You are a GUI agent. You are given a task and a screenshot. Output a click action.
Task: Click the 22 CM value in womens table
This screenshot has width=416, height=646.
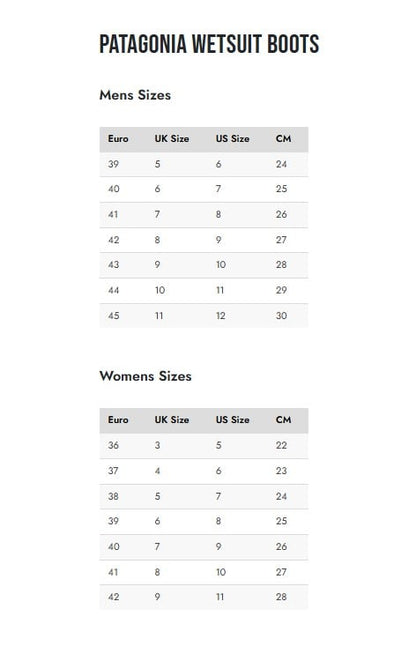click(281, 445)
